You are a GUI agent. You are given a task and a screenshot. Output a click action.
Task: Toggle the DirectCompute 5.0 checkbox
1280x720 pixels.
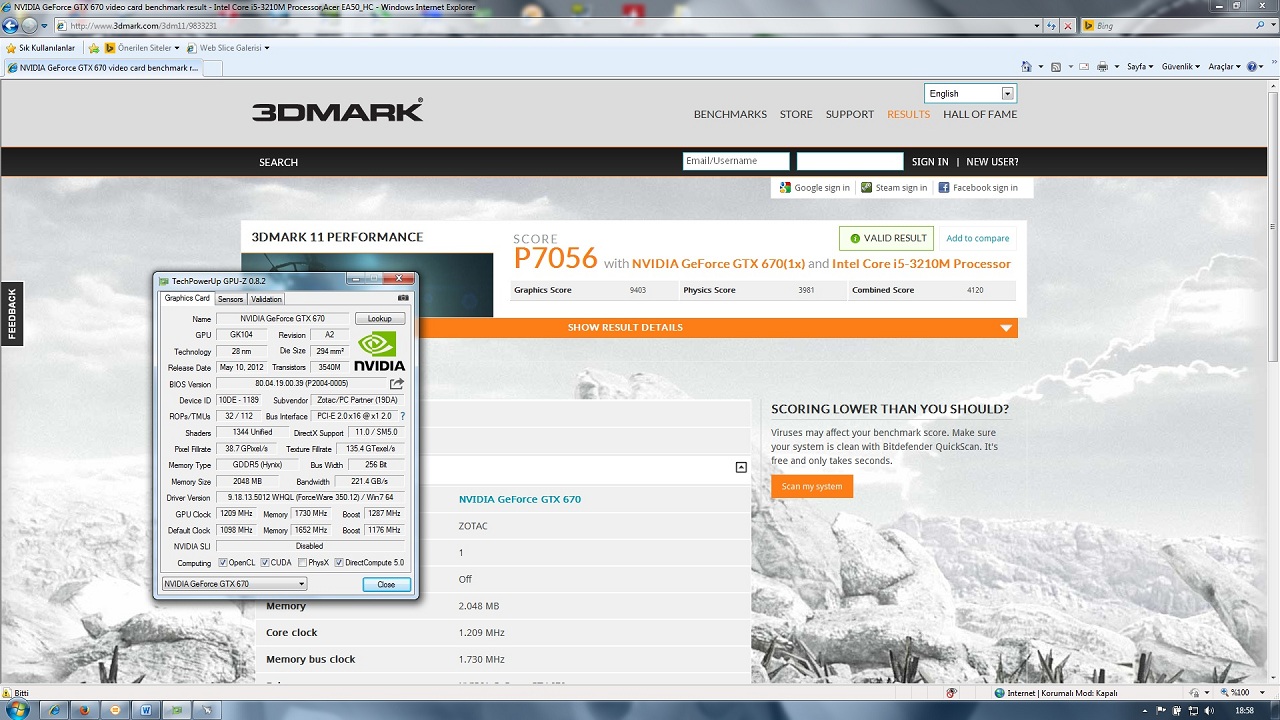point(339,562)
